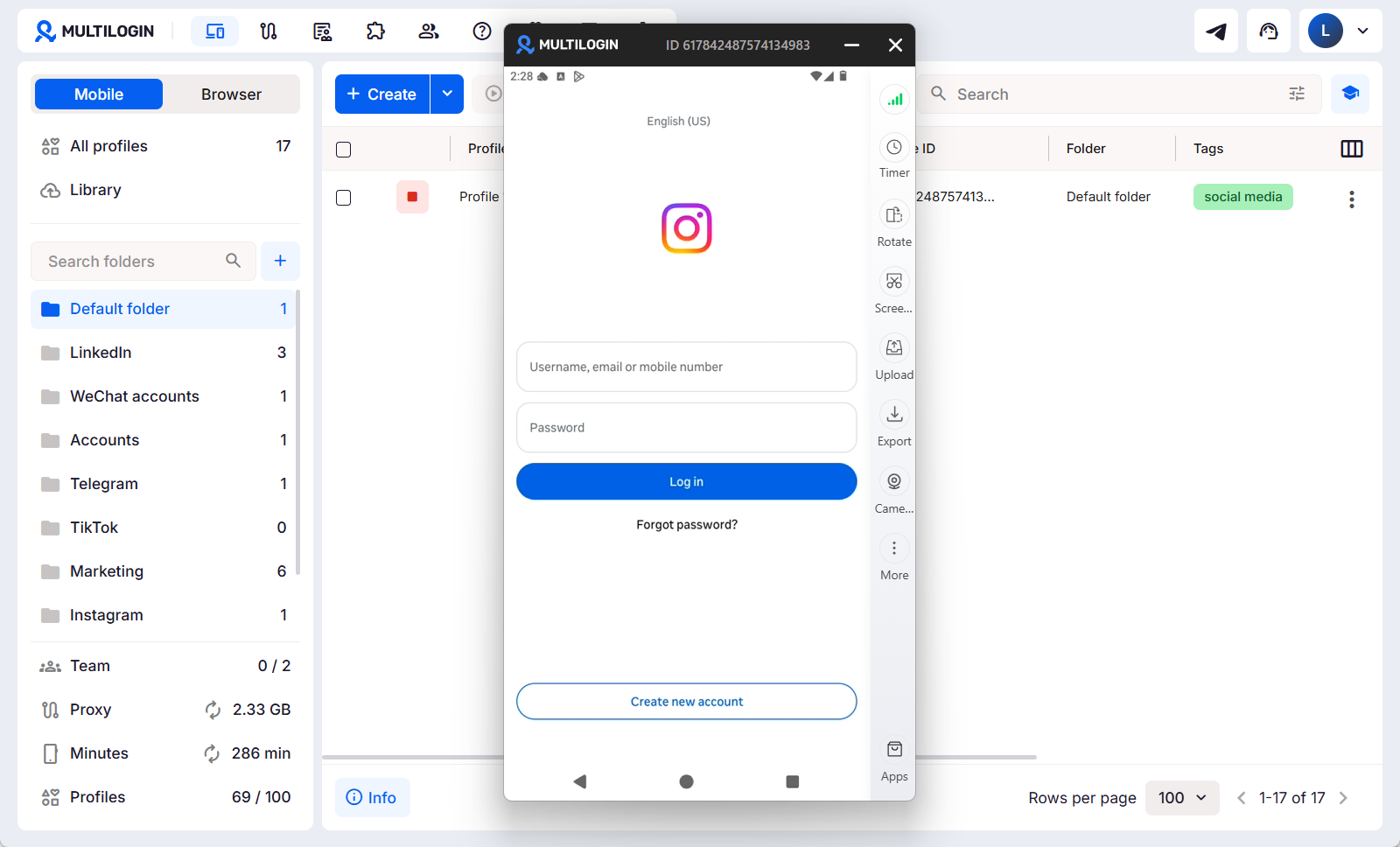This screenshot has width=1400, height=847.
Task: Open the Rows per page 100 dropdown
Action: point(1182,798)
